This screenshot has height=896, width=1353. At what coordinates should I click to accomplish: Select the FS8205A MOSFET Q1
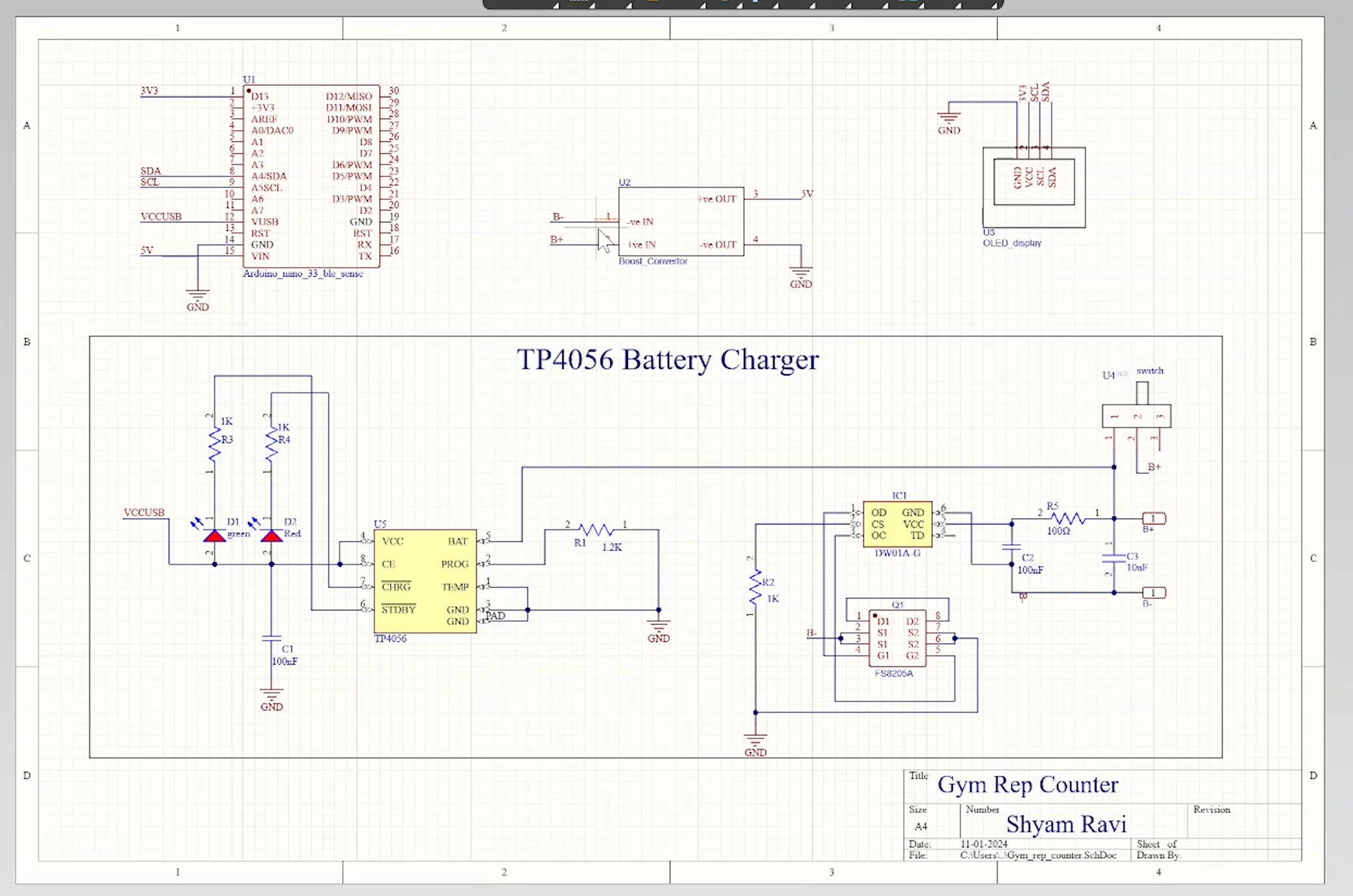897,638
